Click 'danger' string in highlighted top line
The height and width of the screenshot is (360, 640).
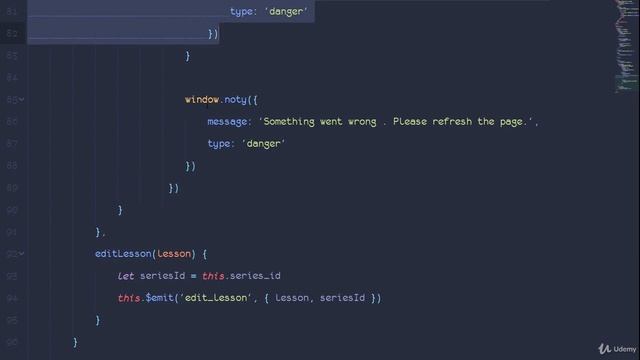pos(286,11)
